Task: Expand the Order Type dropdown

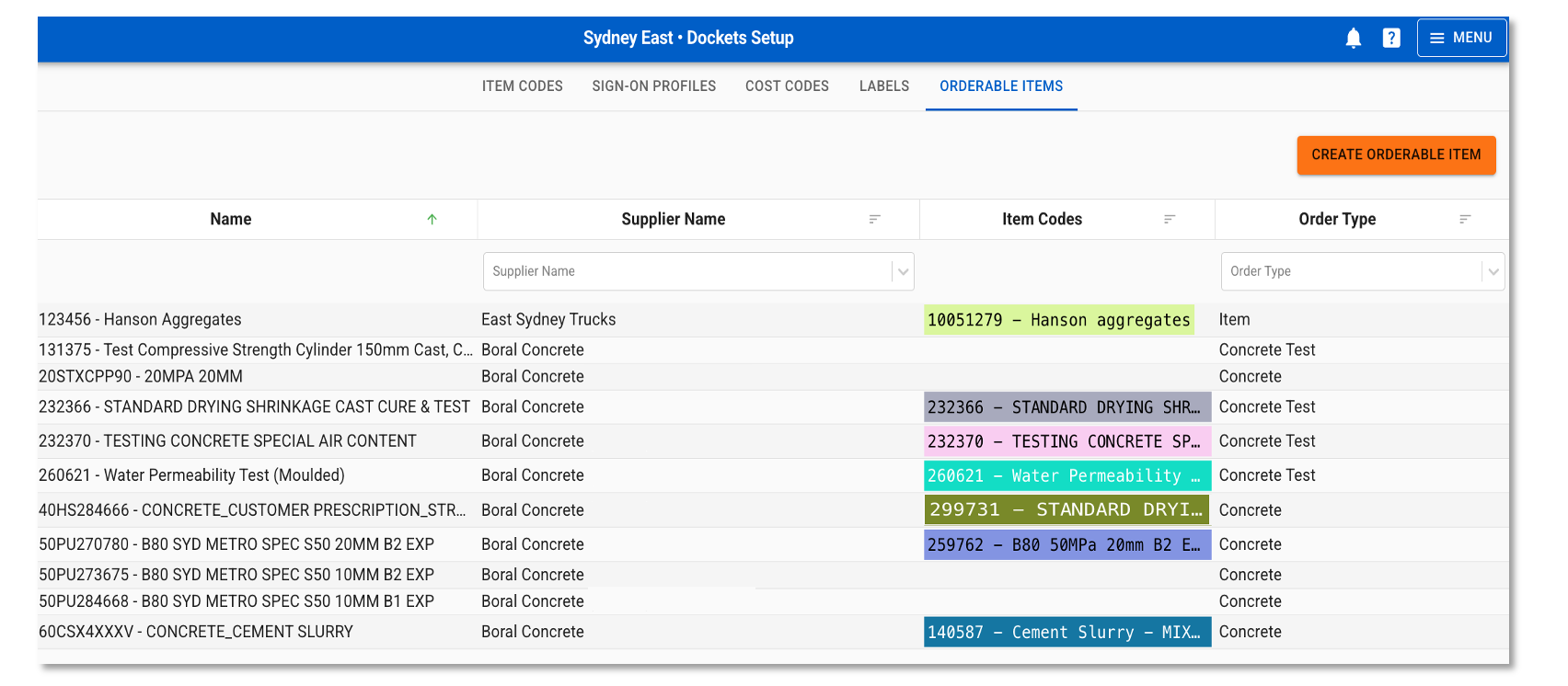Action: (1493, 272)
